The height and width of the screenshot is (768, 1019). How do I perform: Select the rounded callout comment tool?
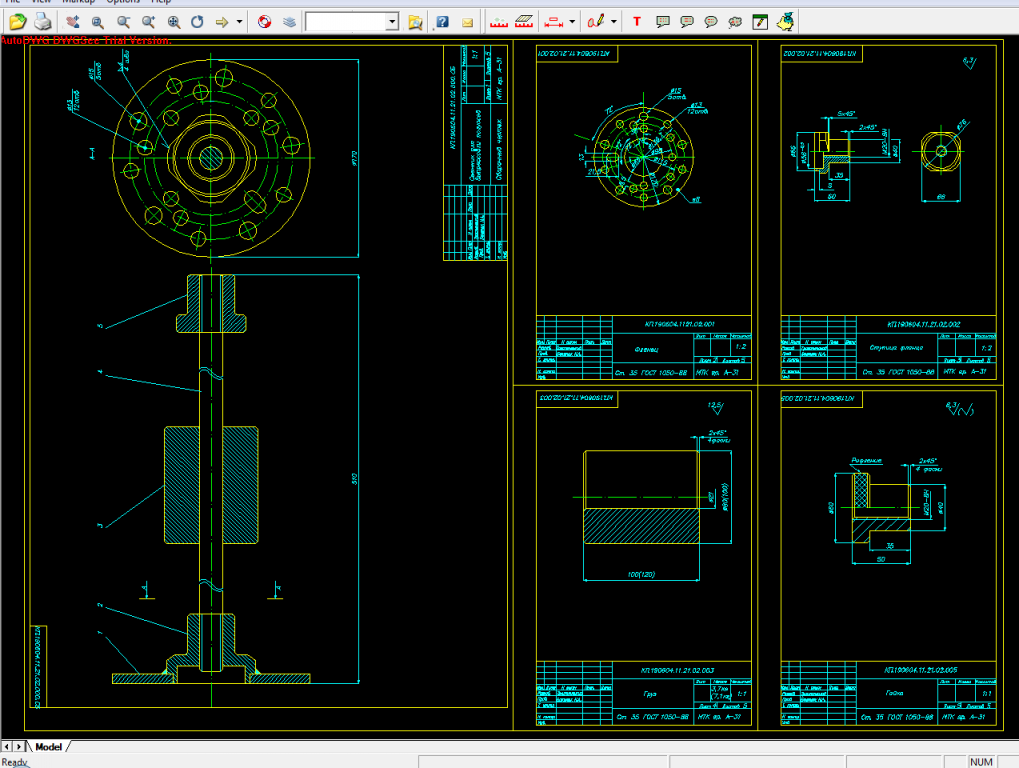[687, 21]
